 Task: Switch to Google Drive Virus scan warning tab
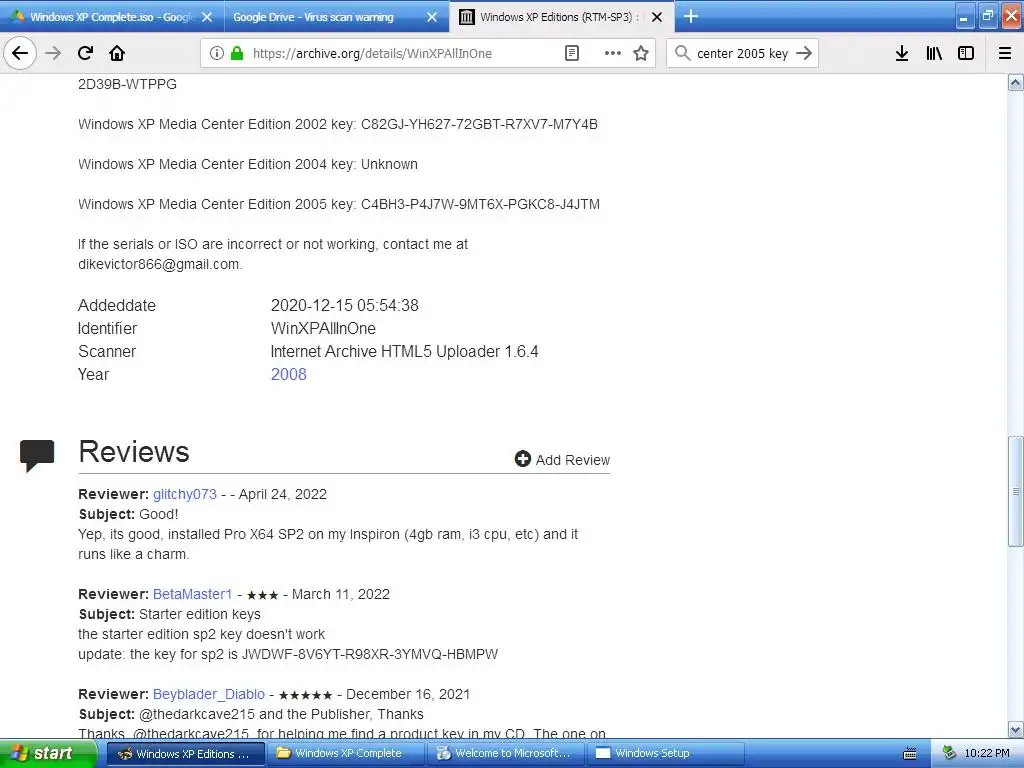[336, 17]
